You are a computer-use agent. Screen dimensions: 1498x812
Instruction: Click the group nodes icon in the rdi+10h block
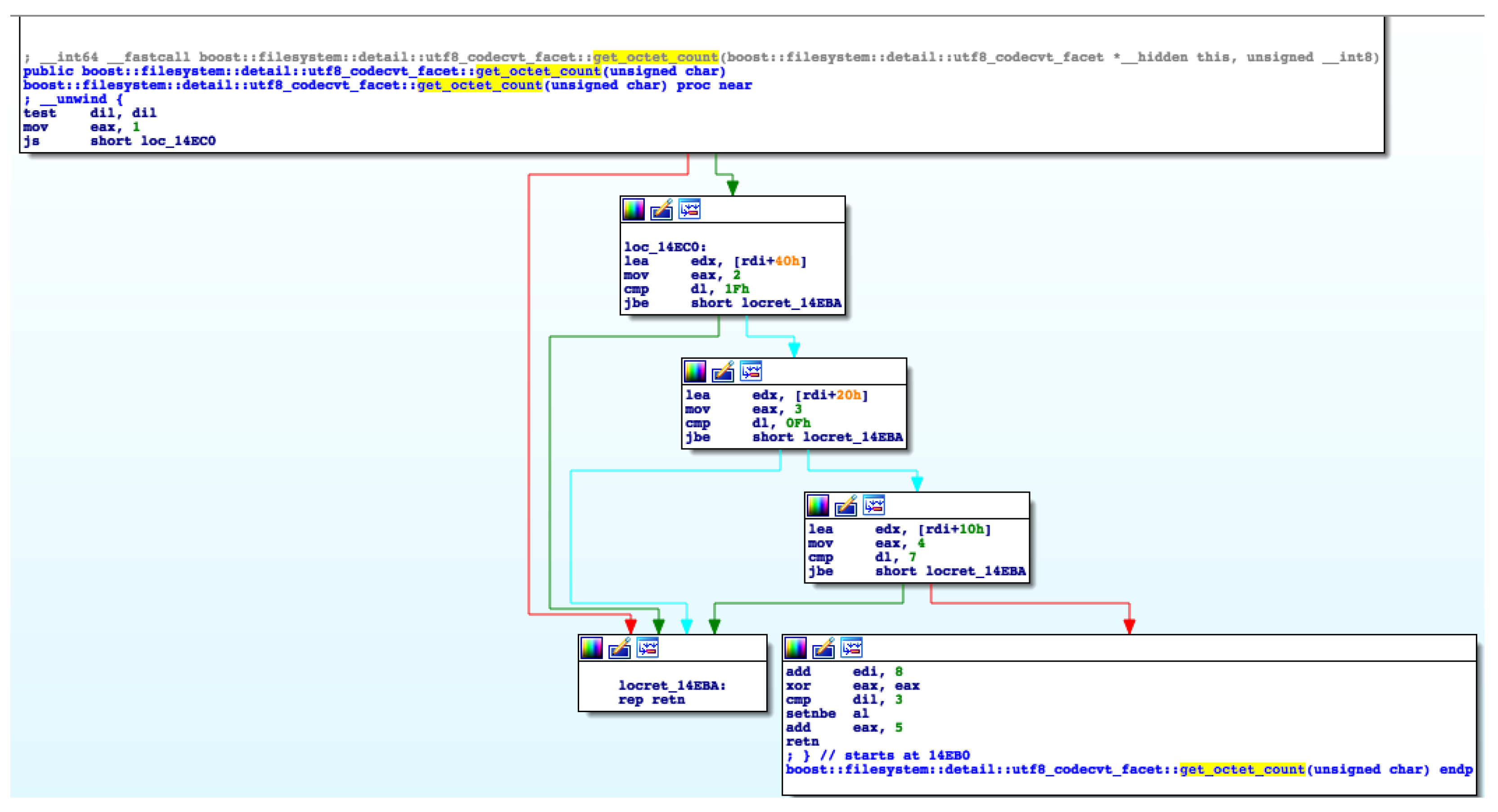click(x=874, y=506)
